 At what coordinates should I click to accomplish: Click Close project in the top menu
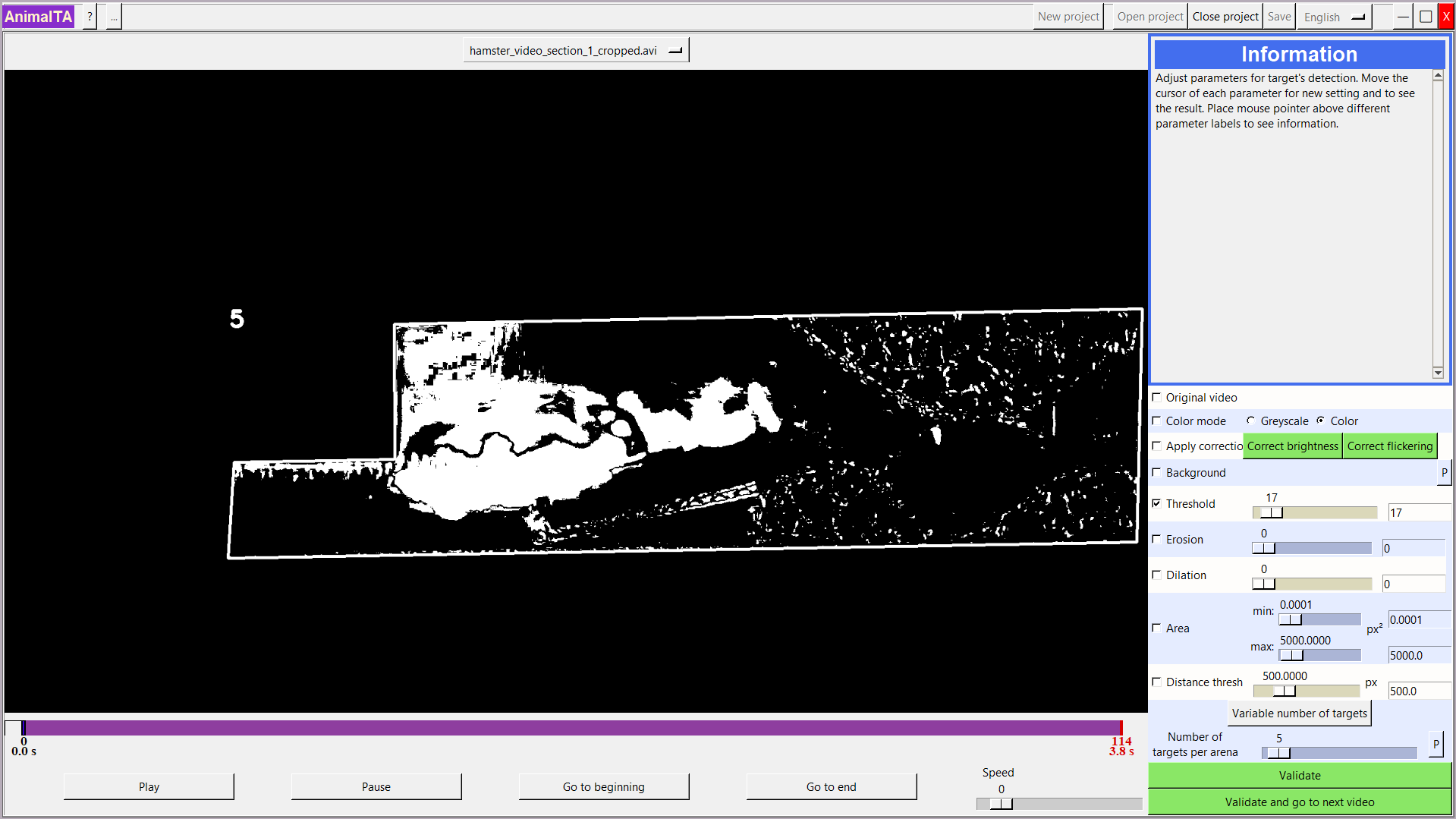click(x=1225, y=17)
